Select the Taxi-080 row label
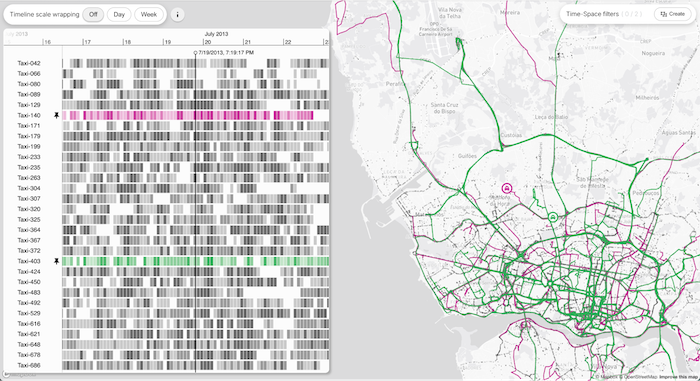This screenshot has width=700, height=381. click(x=29, y=84)
